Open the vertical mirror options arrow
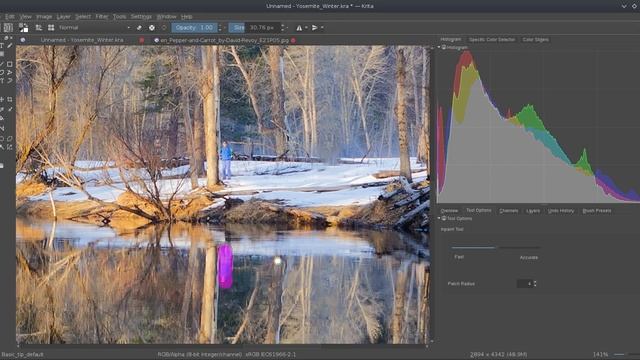Screen dimensions: 640x360 pos(322,28)
